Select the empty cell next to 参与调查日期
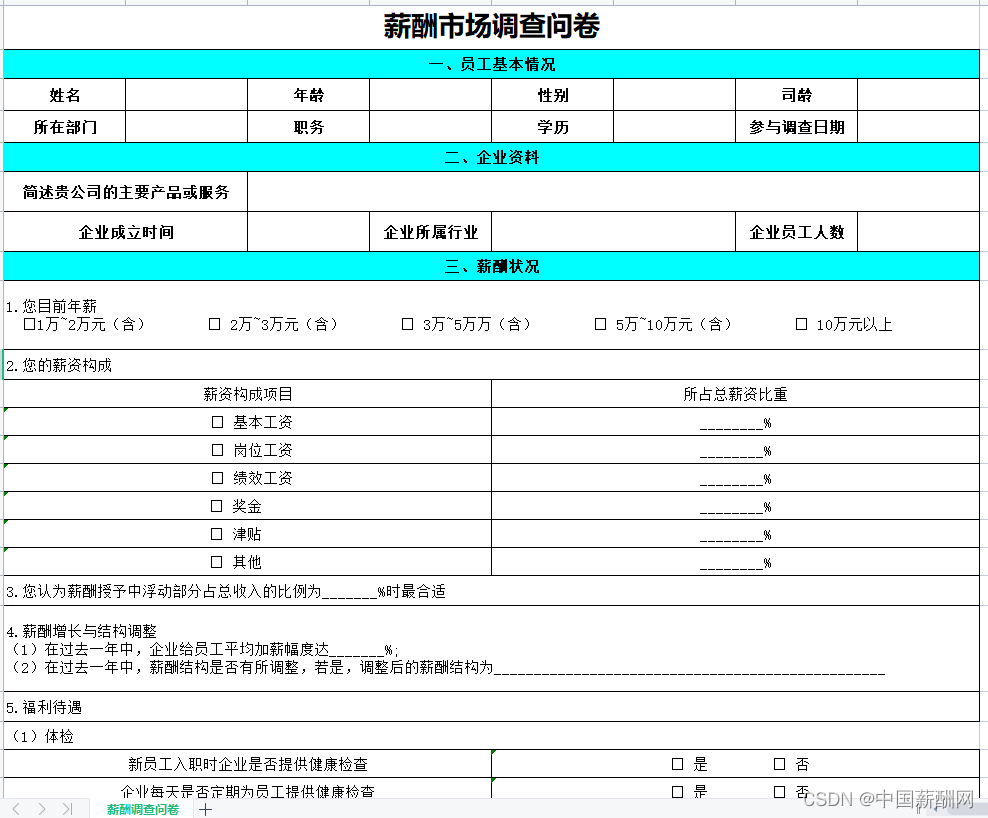 (918, 127)
